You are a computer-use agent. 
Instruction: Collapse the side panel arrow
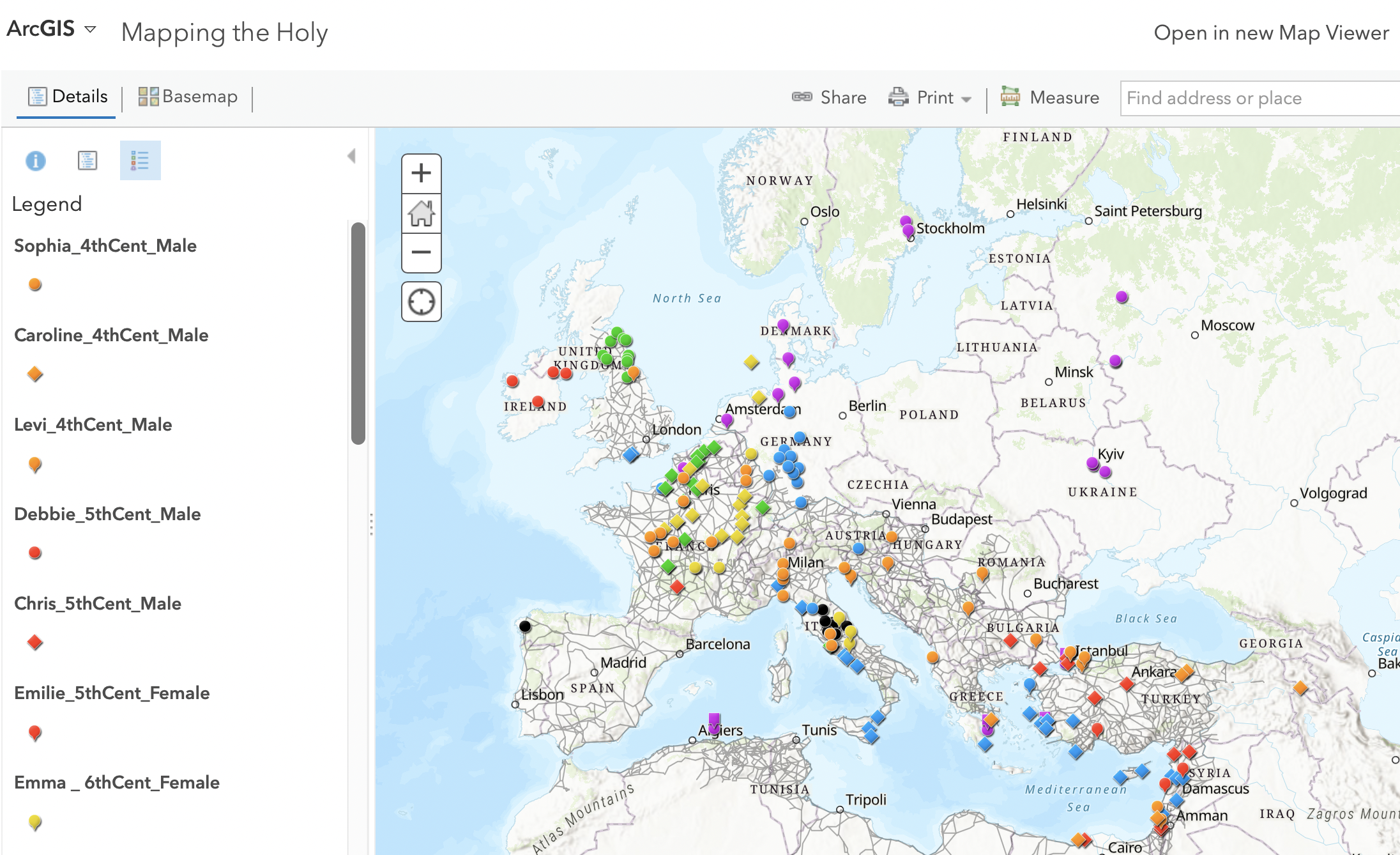[x=351, y=157]
